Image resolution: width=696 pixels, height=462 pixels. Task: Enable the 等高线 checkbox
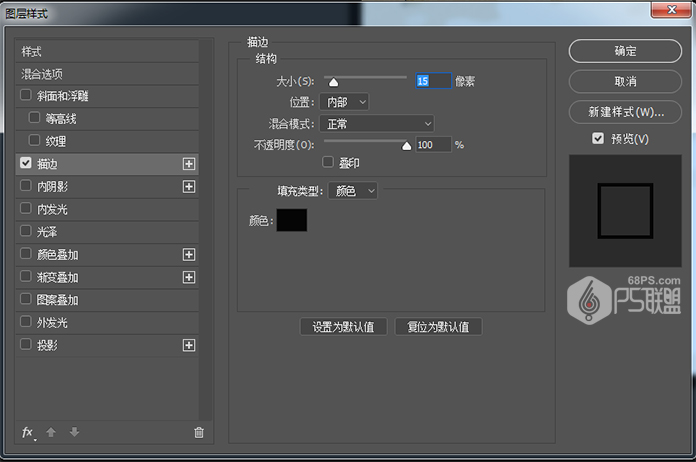(x=34, y=118)
